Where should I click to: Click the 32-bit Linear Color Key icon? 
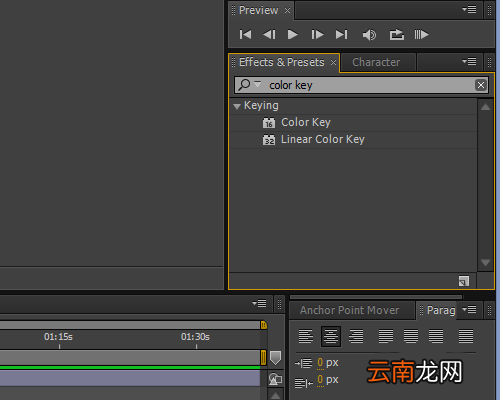(x=269, y=140)
